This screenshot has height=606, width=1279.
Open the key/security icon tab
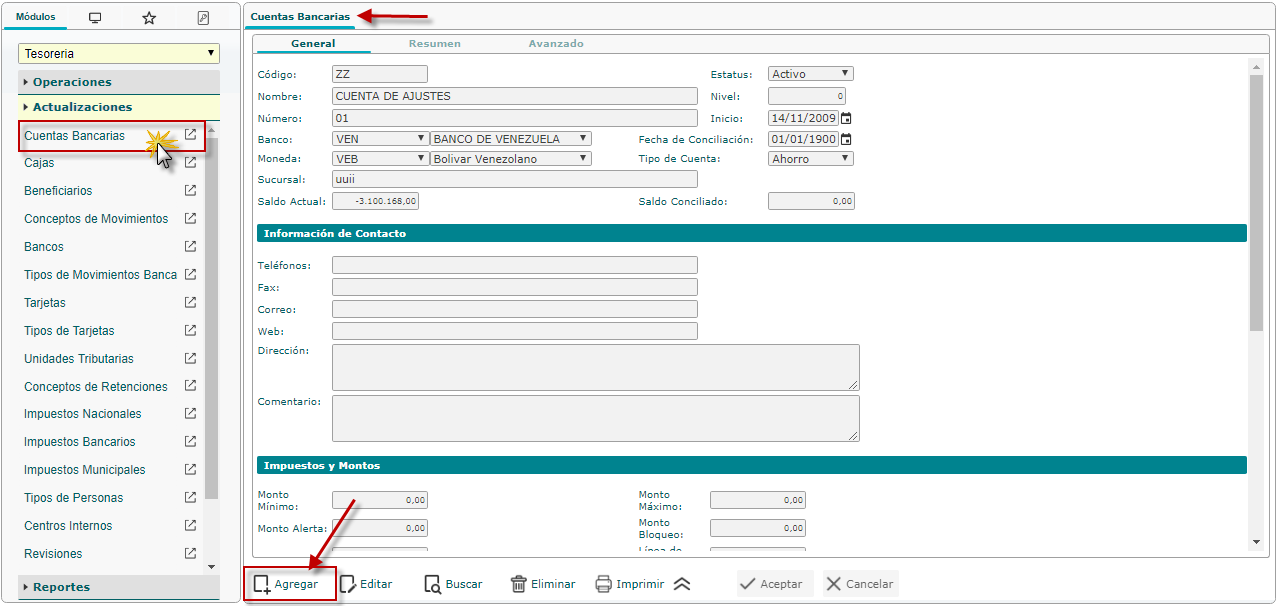[204, 18]
